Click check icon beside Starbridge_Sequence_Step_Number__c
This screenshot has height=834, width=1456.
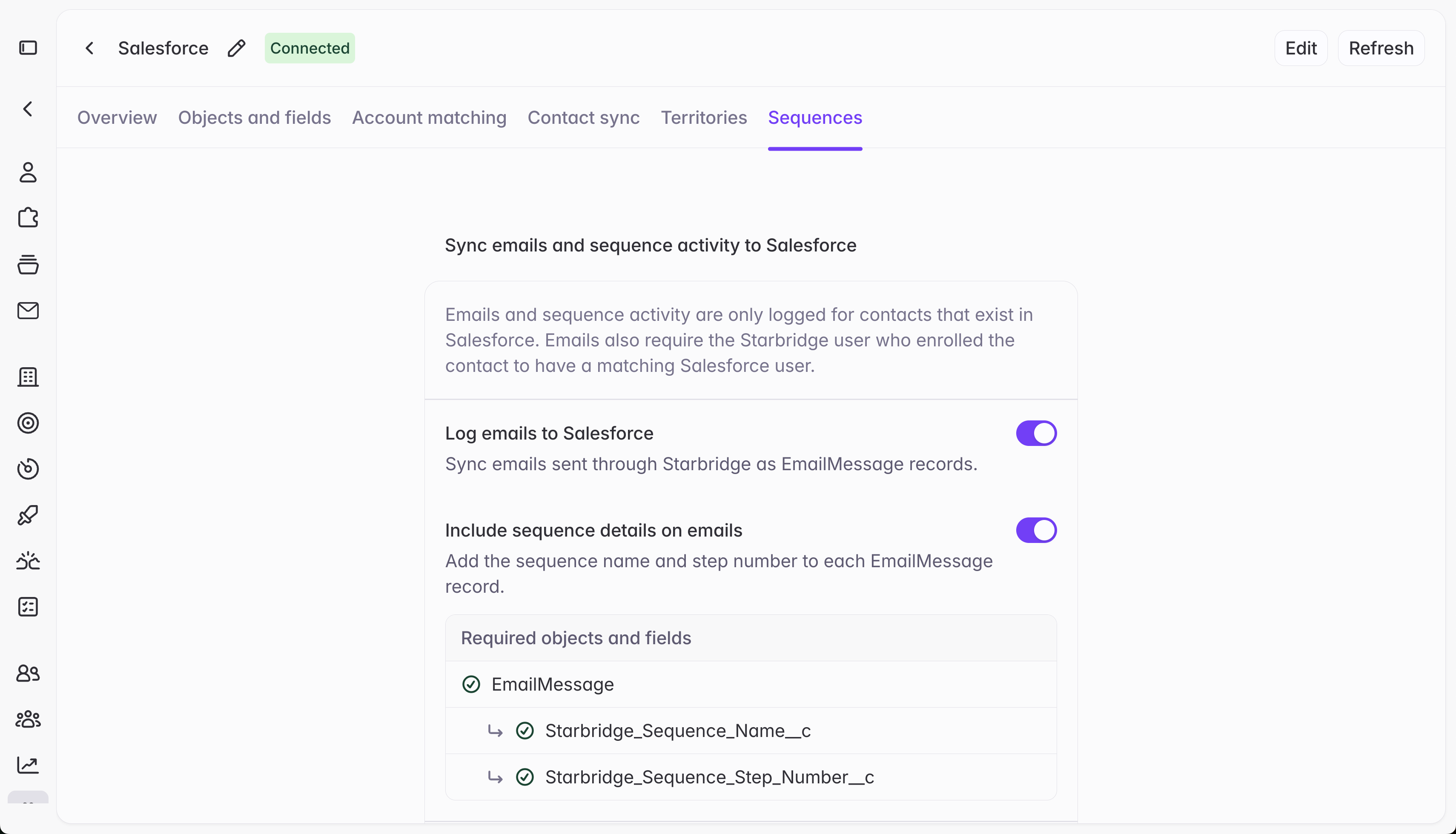pyautogui.click(x=525, y=777)
